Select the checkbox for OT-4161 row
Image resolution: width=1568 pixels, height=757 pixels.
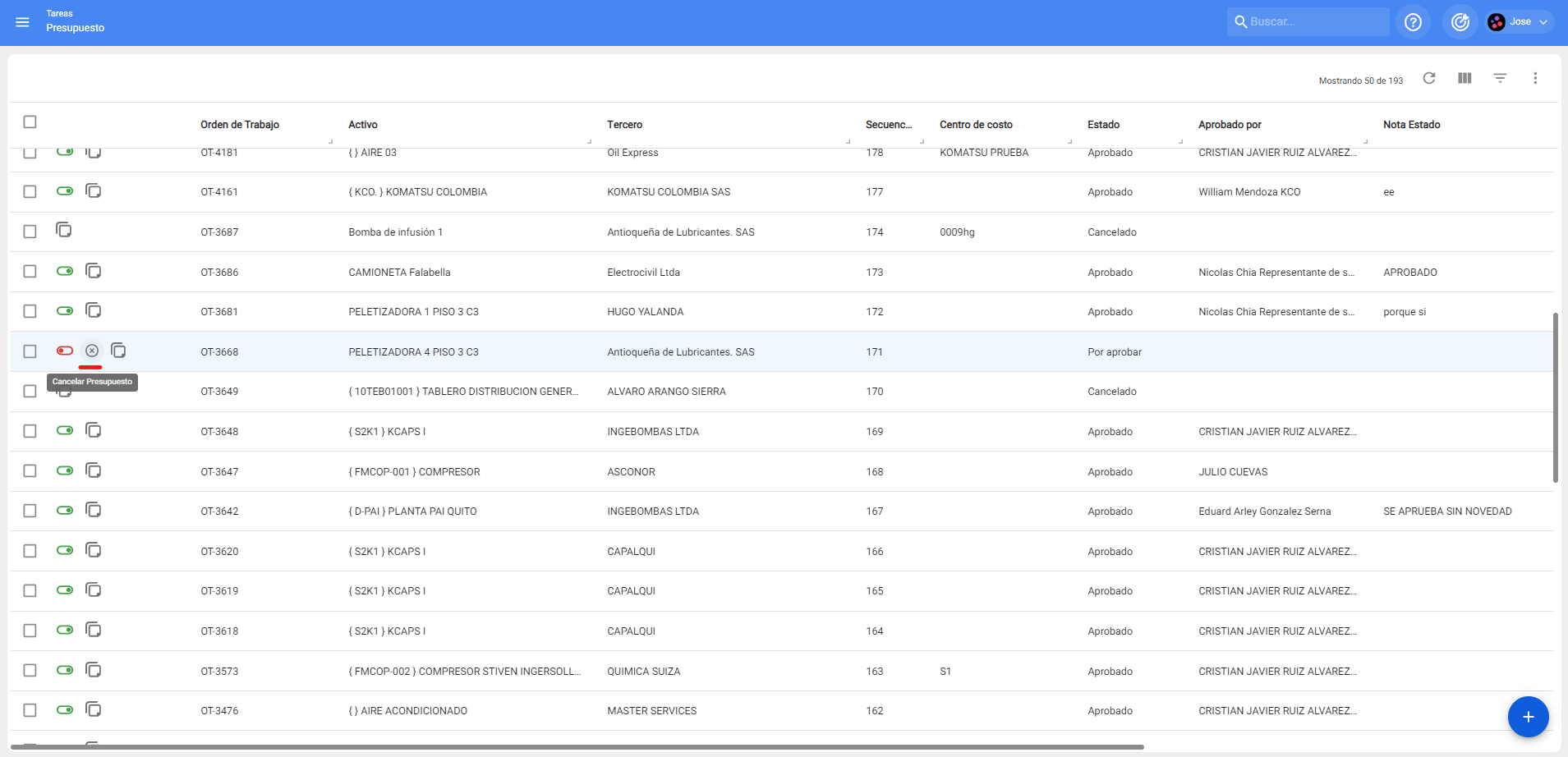point(30,191)
